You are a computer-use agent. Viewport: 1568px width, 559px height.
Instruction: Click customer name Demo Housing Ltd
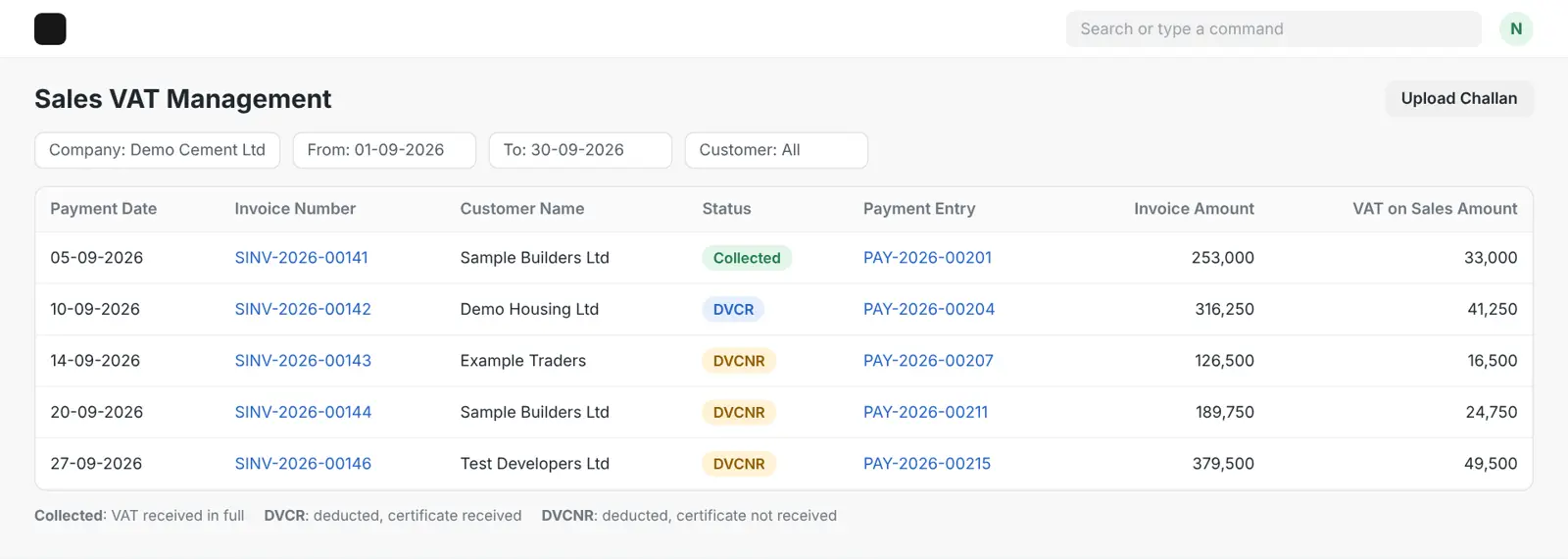coord(529,309)
